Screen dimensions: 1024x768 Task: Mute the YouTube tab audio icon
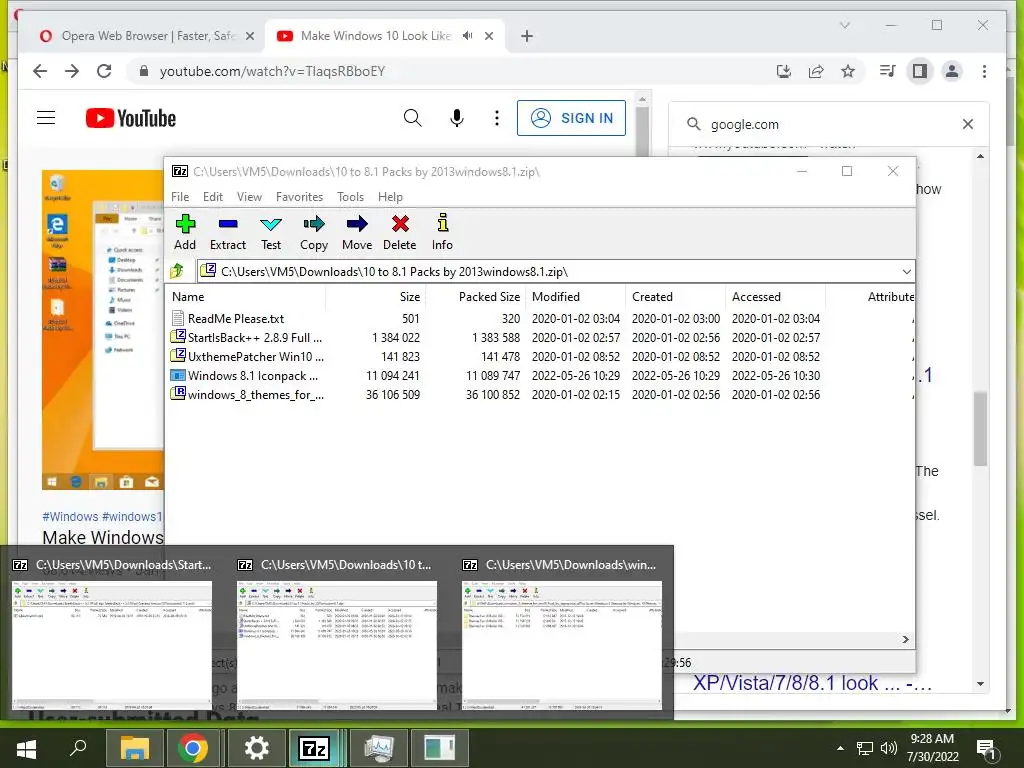click(467, 36)
